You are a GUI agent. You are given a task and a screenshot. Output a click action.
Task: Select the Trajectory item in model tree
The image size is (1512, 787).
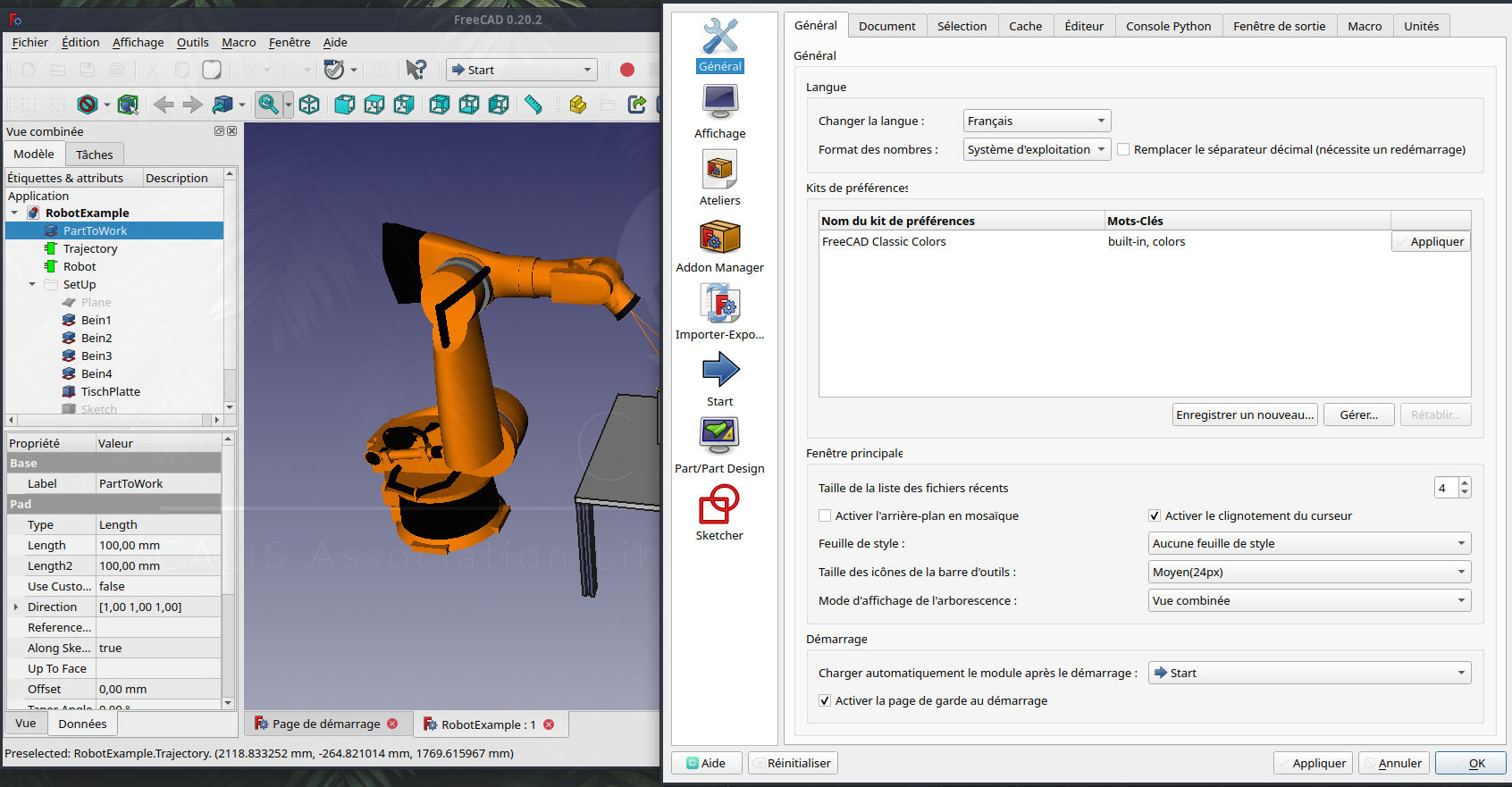(x=90, y=248)
